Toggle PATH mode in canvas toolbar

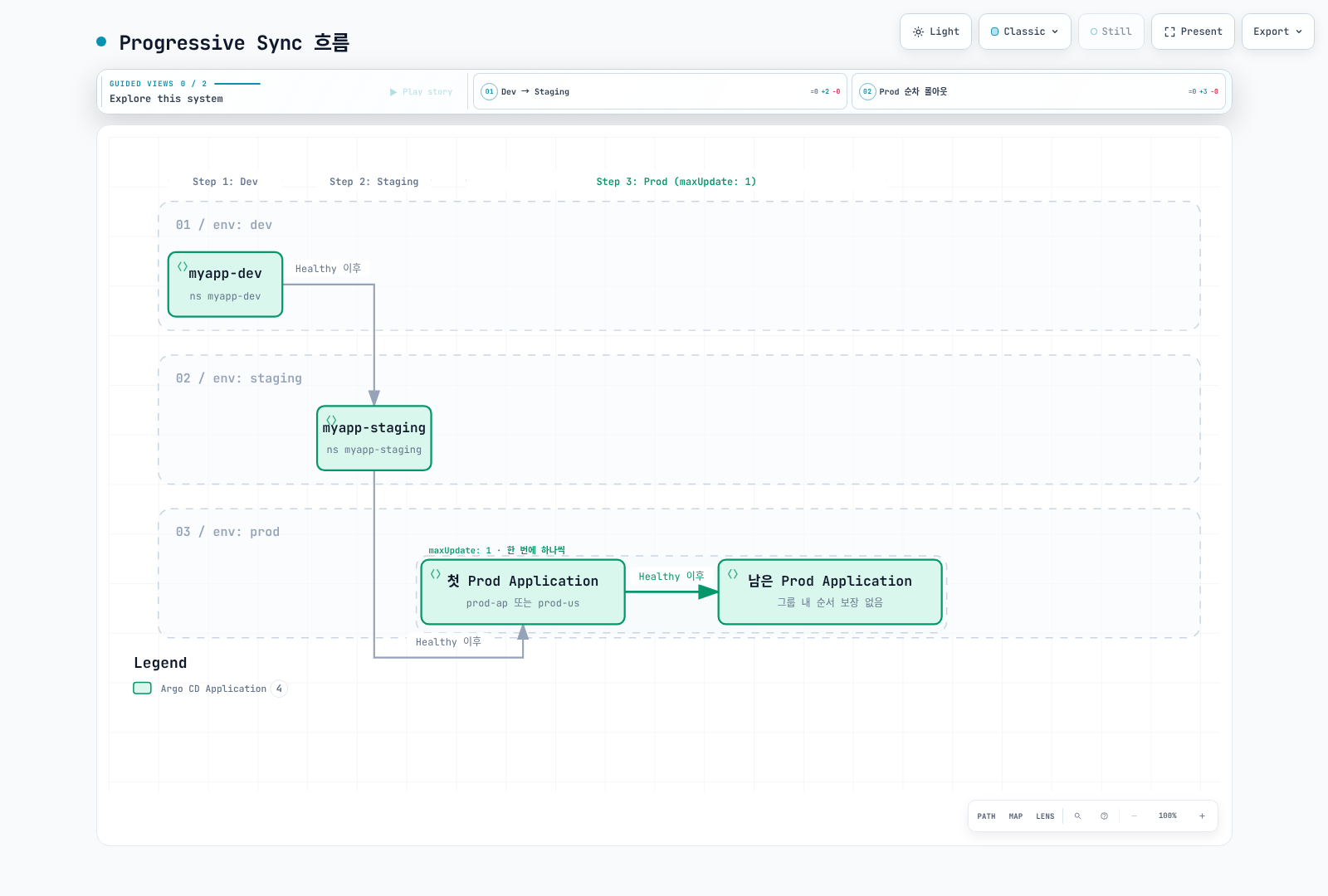click(986, 816)
